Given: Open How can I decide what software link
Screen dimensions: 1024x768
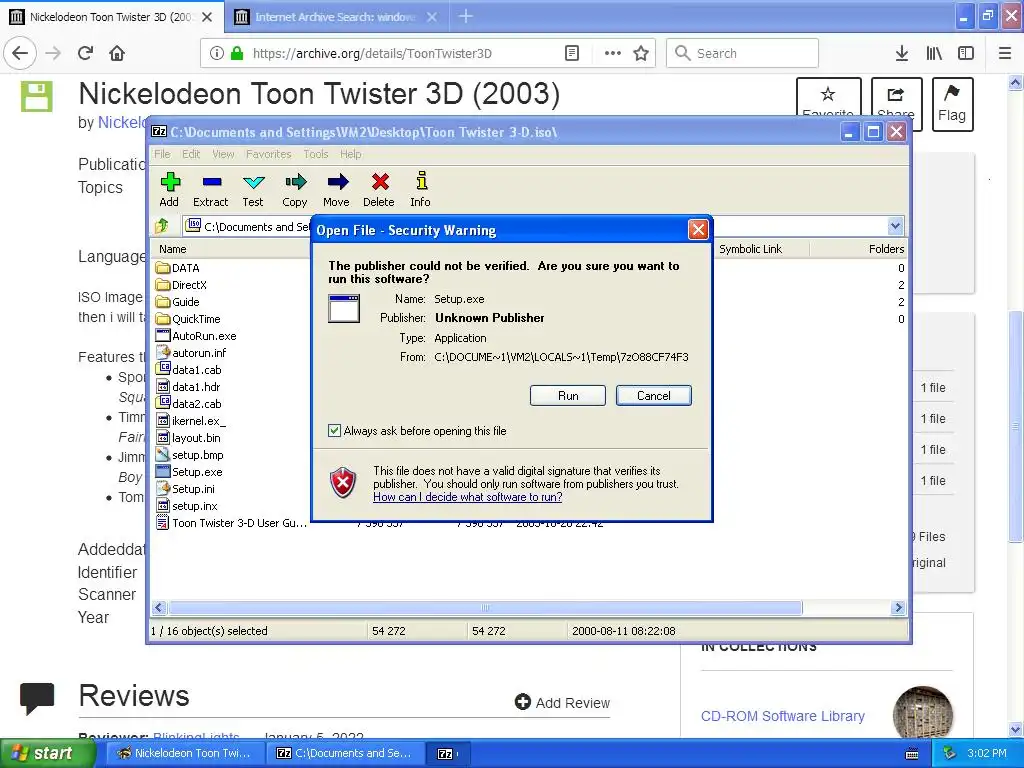Looking at the screenshot, I should tap(468, 497).
